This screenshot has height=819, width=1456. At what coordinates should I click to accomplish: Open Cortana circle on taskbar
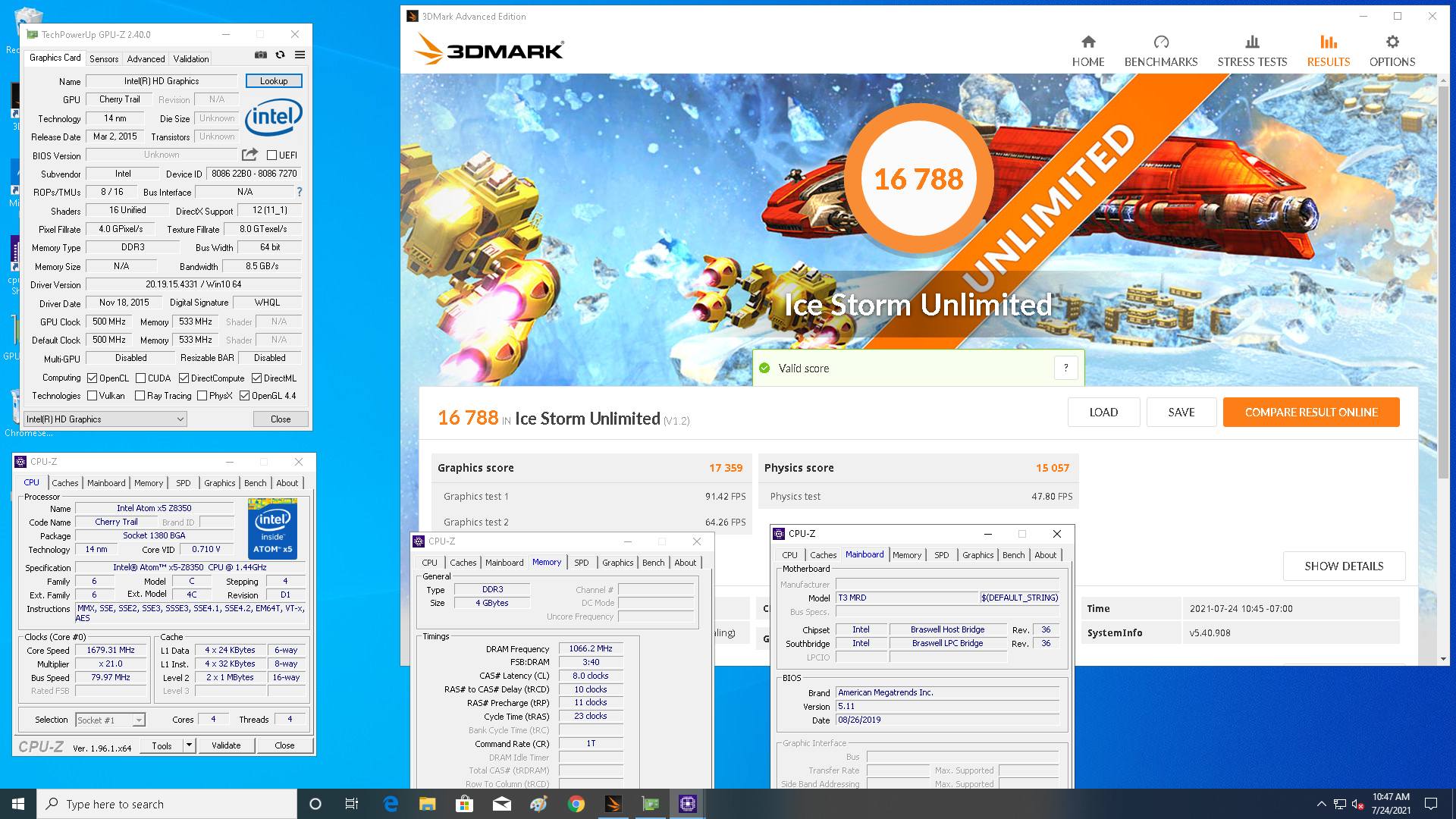click(315, 804)
